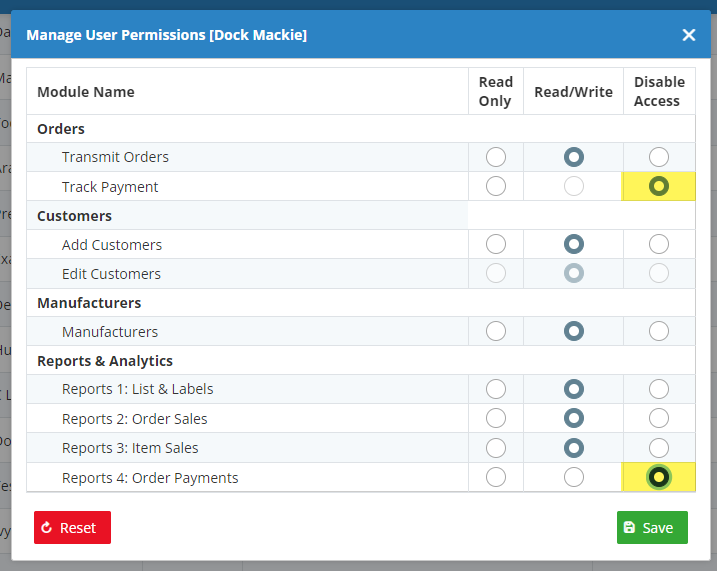This screenshot has width=717, height=571.
Task: Set Track Payment to Read Only
Action: click(x=496, y=186)
